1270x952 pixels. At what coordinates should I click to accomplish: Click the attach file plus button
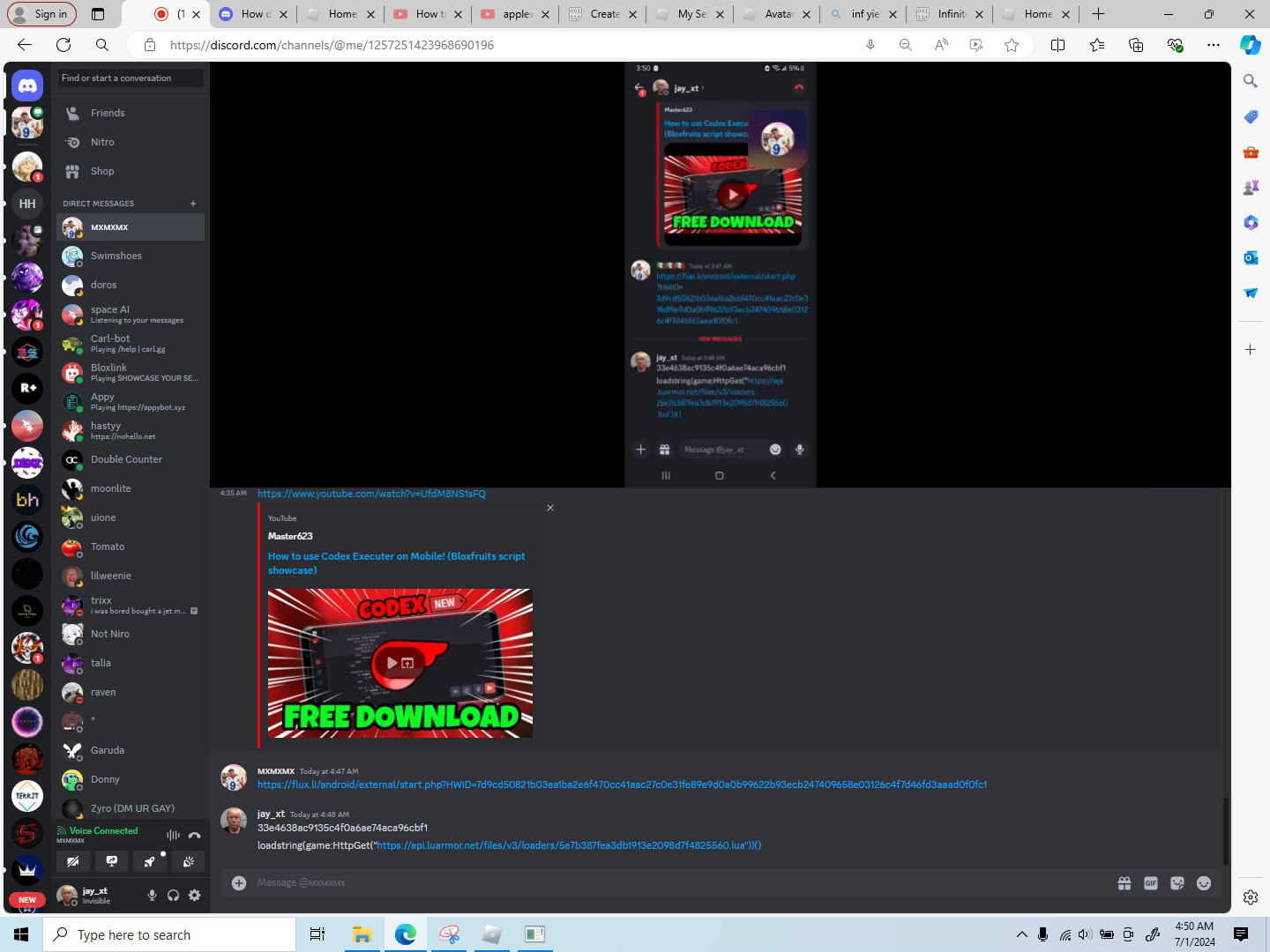click(x=239, y=883)
